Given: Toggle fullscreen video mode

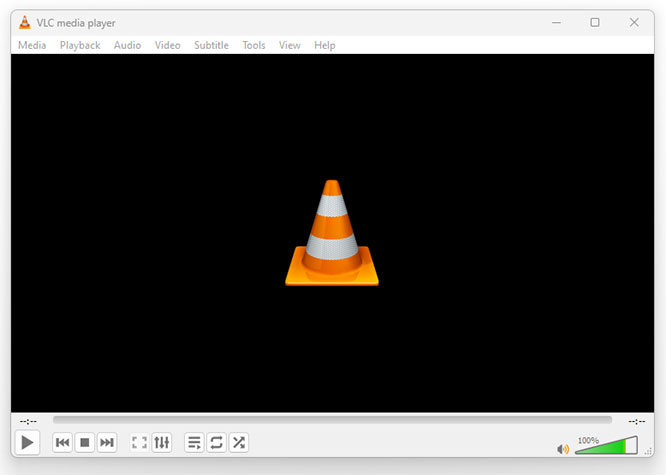Looking at the screenshot, I should [139, 443].
